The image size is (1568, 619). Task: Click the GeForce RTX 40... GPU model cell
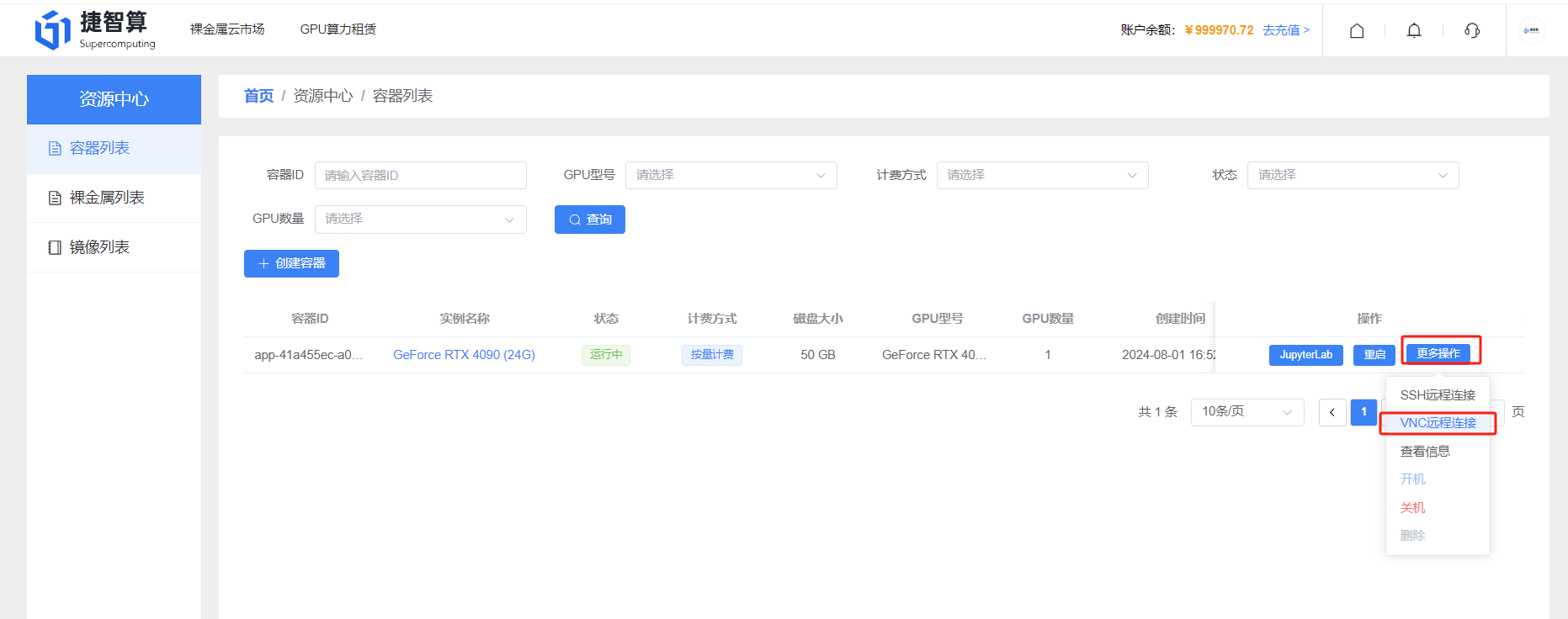(934, 355)
